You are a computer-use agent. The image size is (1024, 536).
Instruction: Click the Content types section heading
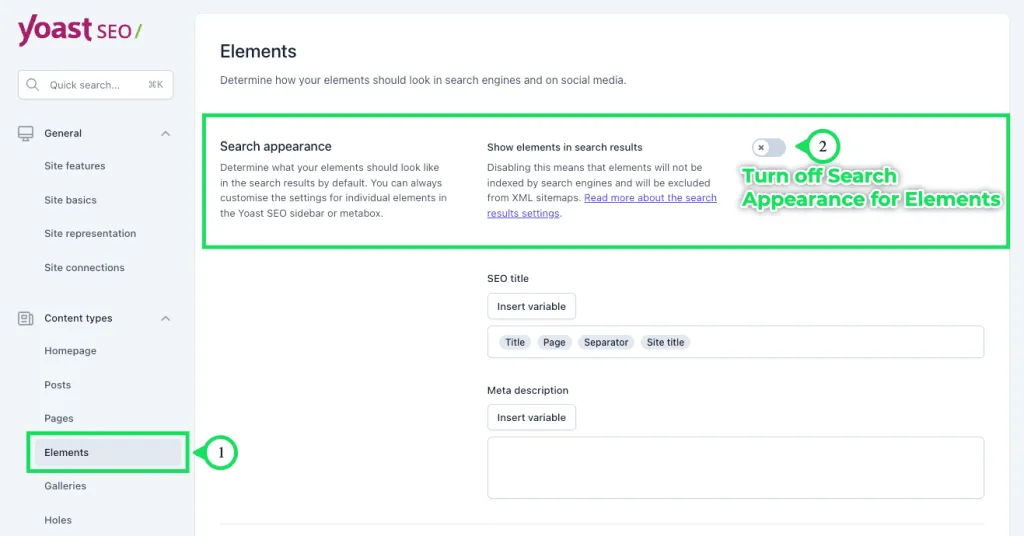(x=78, y=318)
